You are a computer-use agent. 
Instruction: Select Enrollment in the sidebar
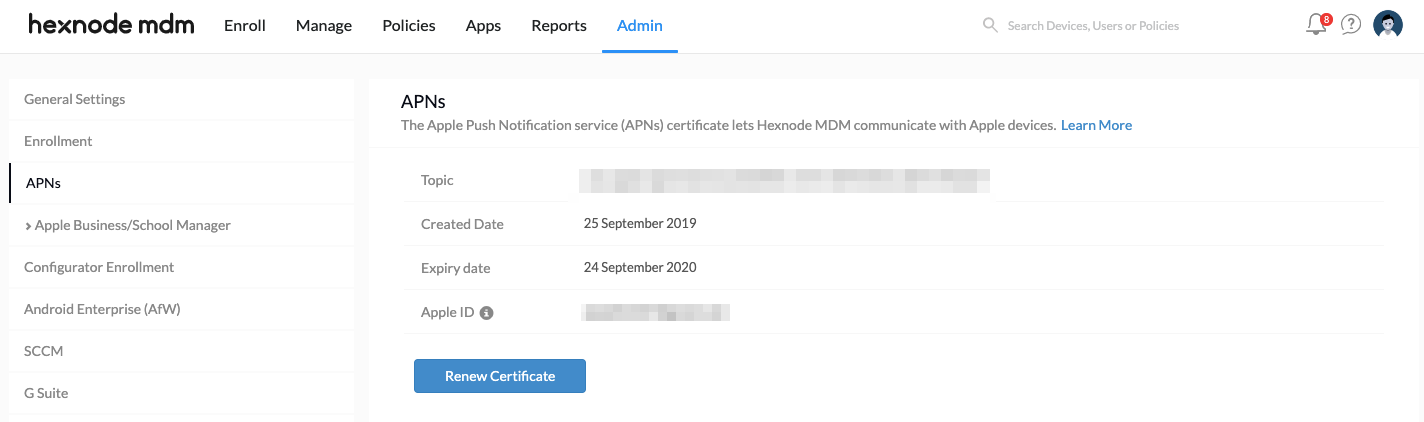181,141
